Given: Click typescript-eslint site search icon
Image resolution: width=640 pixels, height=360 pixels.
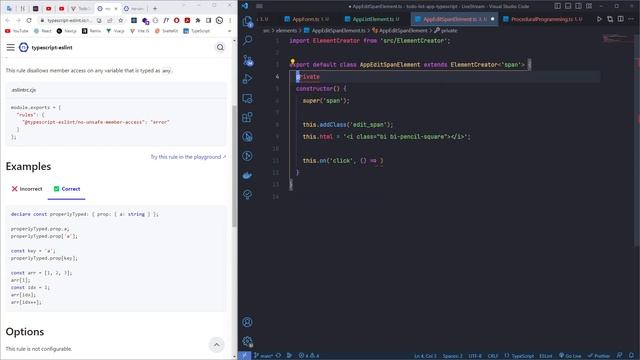Looking at the screenshot, I should [x=220, y=48].
